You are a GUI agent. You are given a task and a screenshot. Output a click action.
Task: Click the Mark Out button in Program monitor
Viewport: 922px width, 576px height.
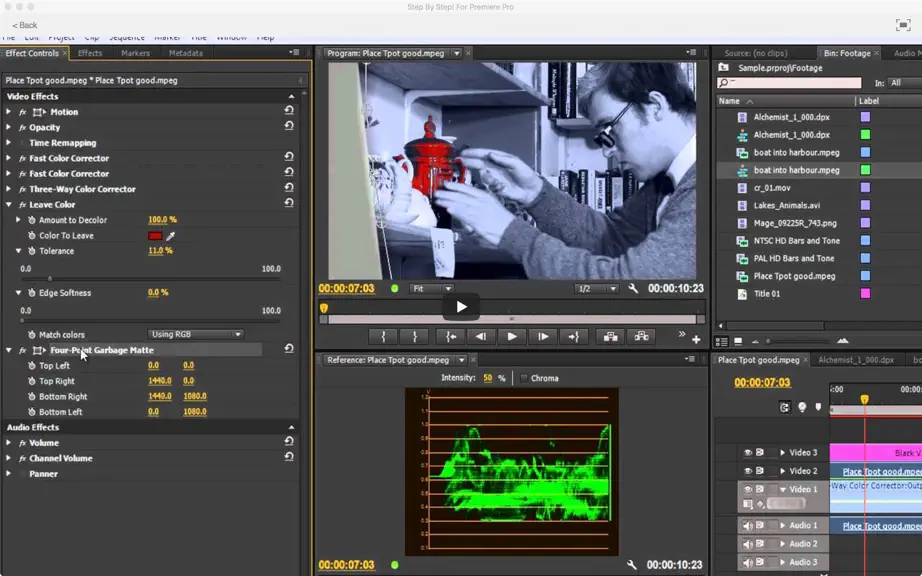pos(415,337)
